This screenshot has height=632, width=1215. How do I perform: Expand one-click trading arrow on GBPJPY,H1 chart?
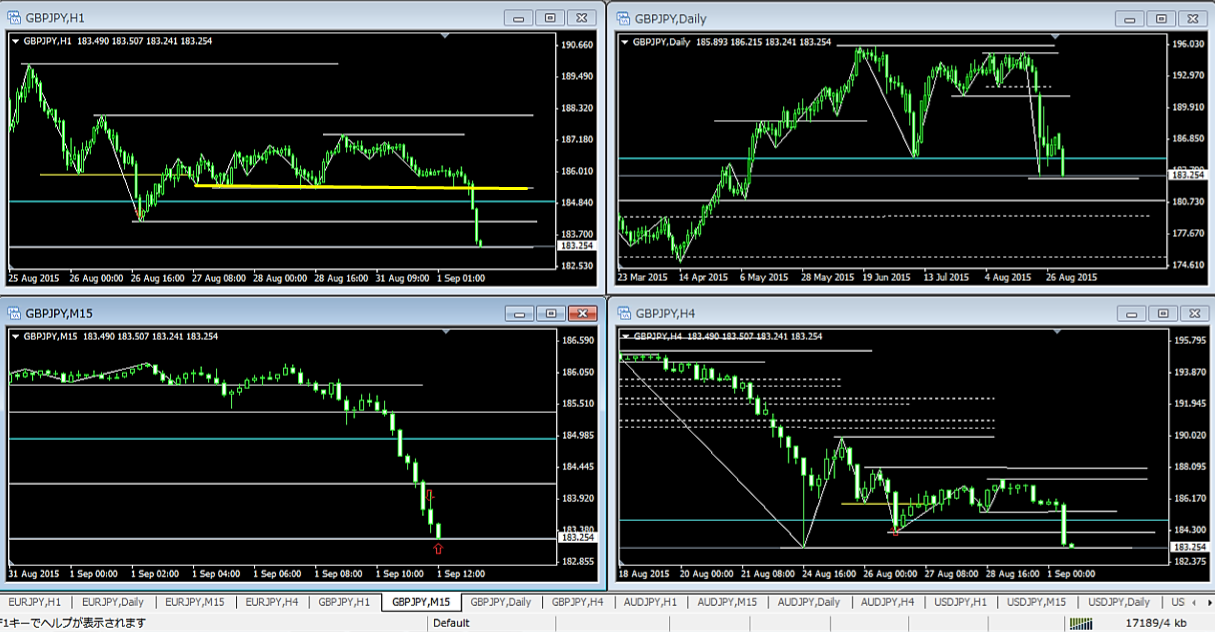tap(15, 41)
